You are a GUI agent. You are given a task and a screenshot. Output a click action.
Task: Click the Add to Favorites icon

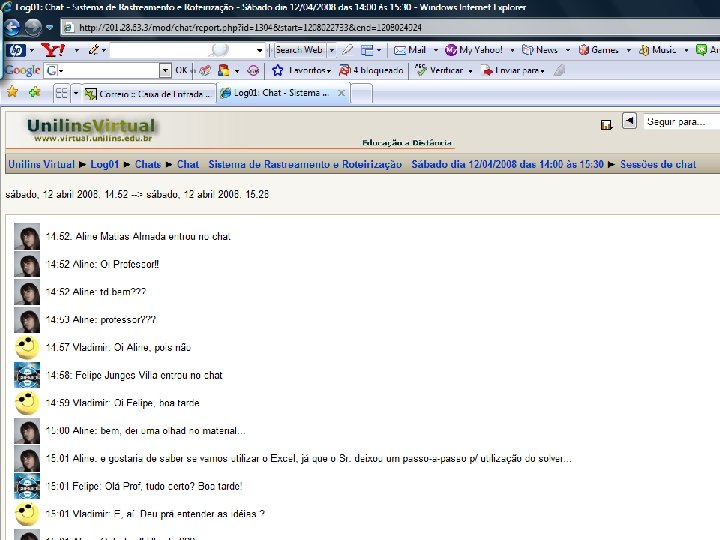(35, 92)
